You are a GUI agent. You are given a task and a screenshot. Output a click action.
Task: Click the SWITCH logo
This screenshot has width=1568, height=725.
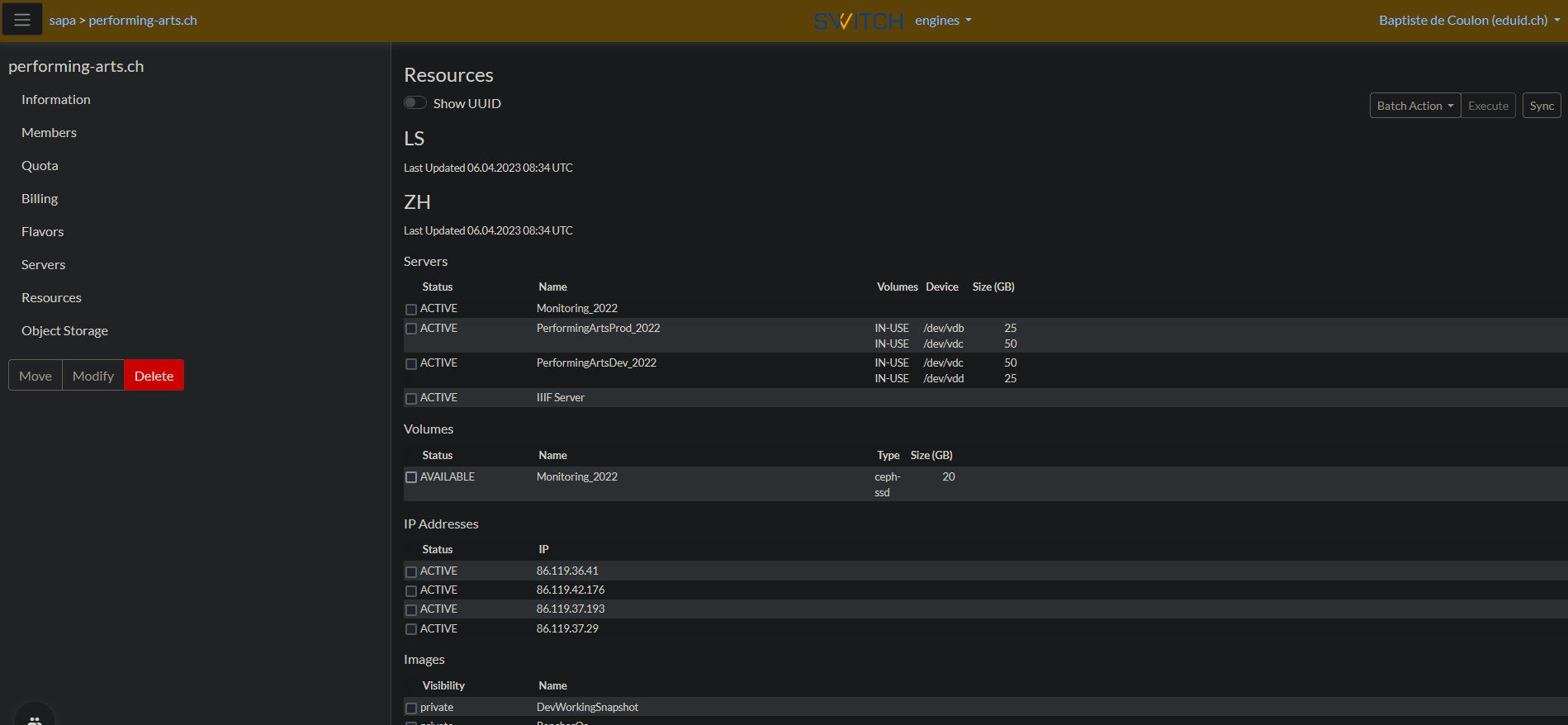click(x=859, y=21)
